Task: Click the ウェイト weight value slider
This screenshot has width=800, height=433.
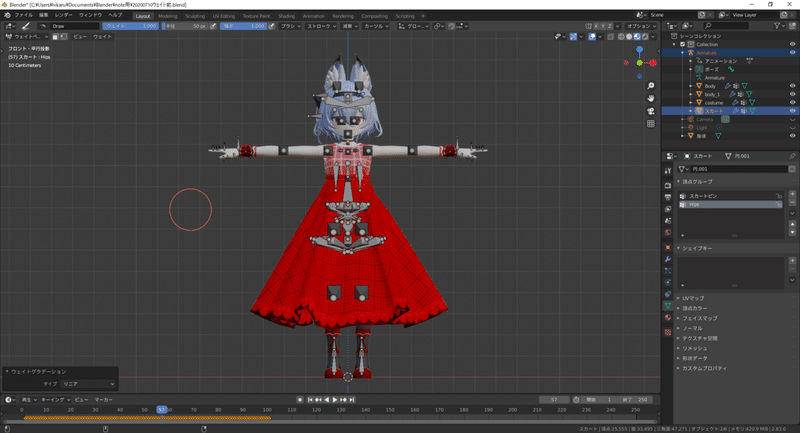Action: (x=131, y=26)
